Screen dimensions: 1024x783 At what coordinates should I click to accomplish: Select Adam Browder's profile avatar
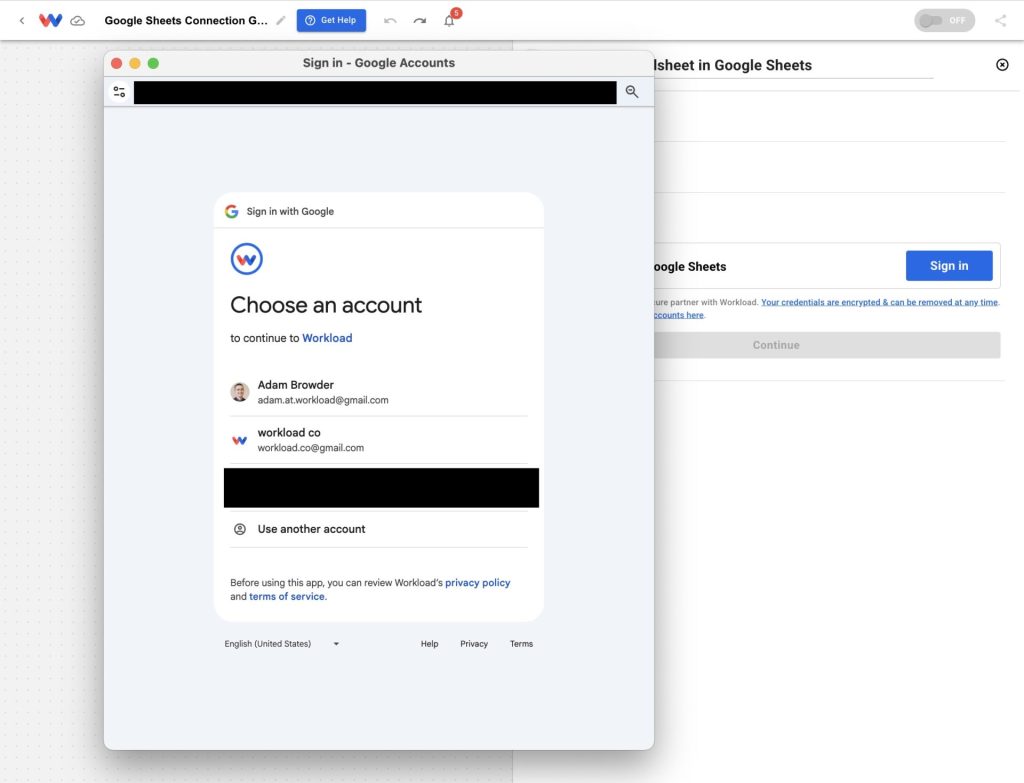(240, 392)
